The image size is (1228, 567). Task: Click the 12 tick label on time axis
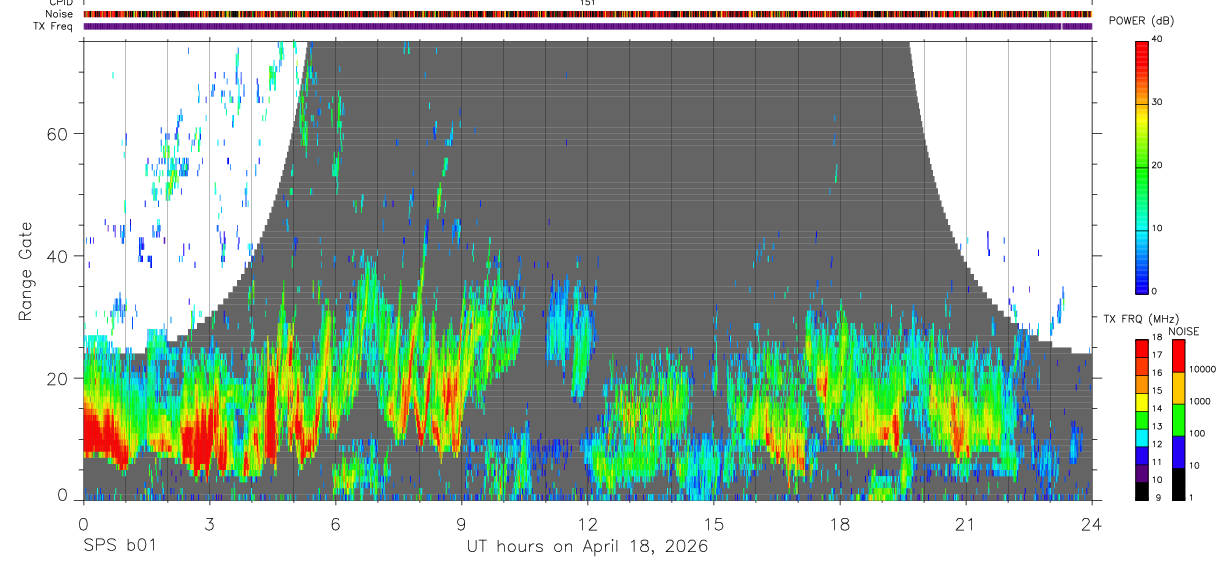[587, 524]
